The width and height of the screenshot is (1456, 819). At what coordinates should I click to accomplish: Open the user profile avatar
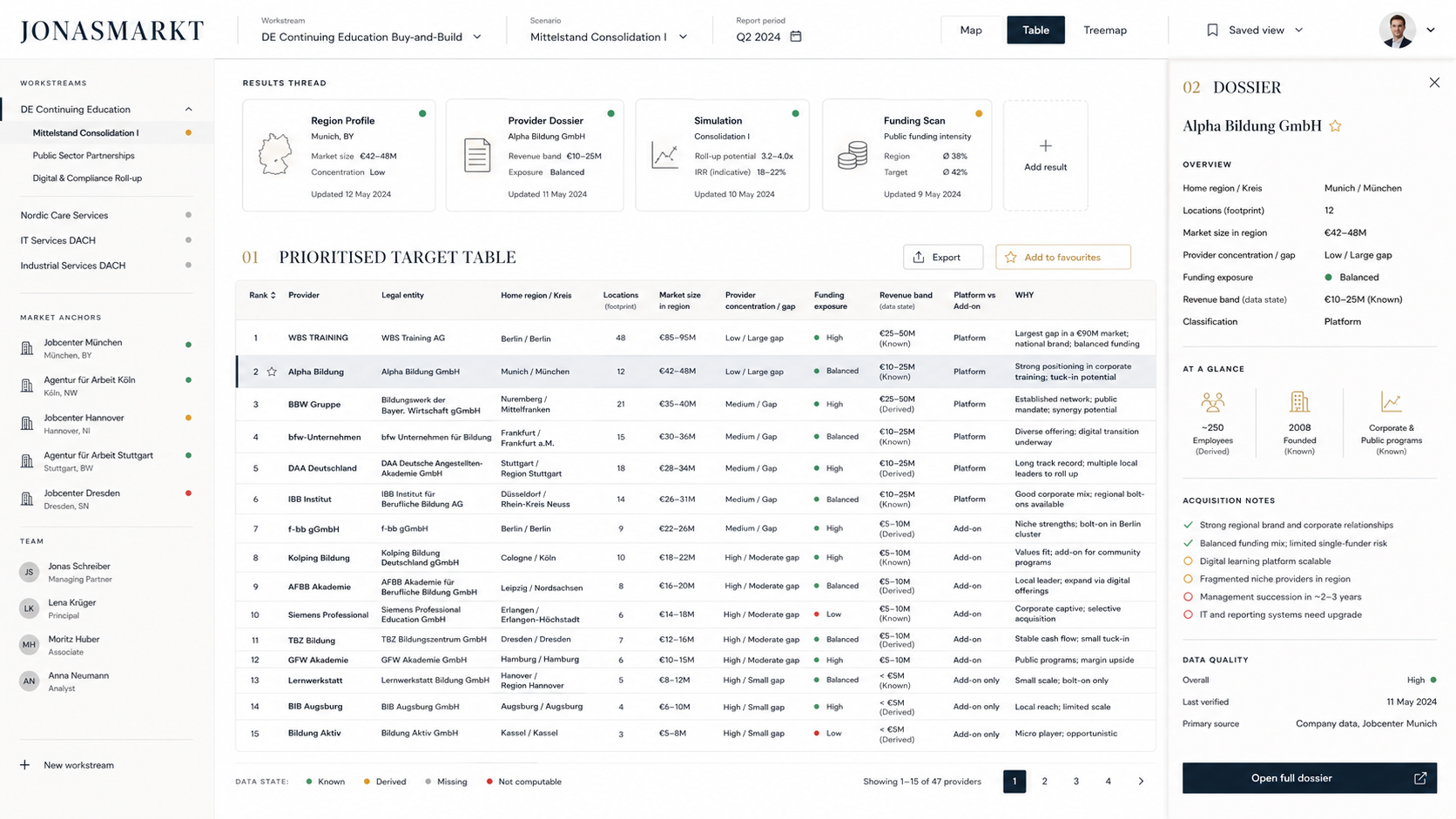[1398, 30]
